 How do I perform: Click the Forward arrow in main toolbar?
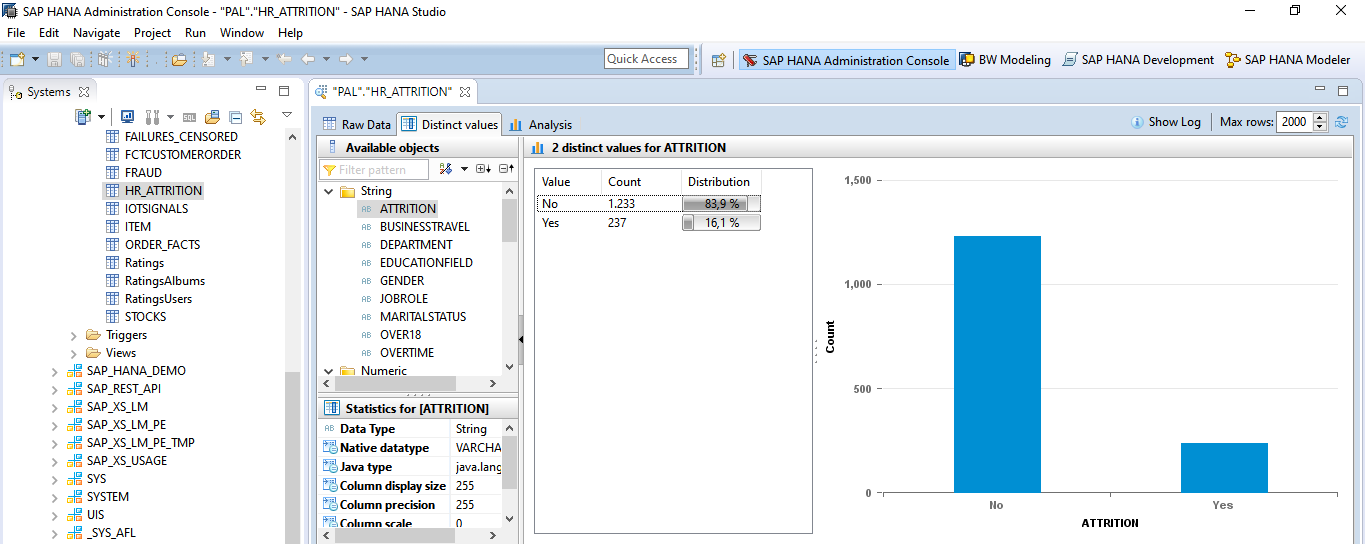[345, 60]
